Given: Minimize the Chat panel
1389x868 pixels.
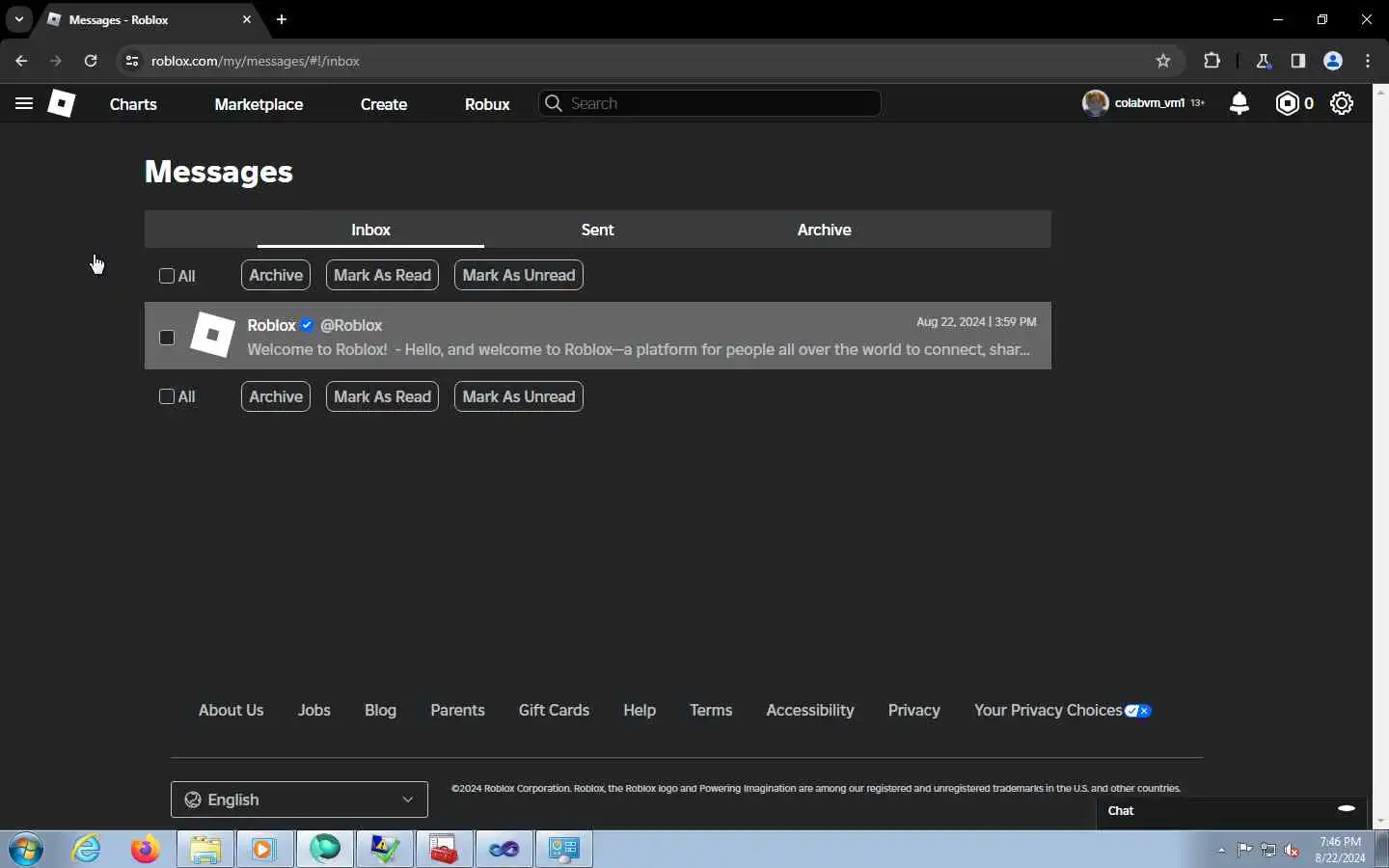Looking at the screenshot, I should (x=1347, y=808).
